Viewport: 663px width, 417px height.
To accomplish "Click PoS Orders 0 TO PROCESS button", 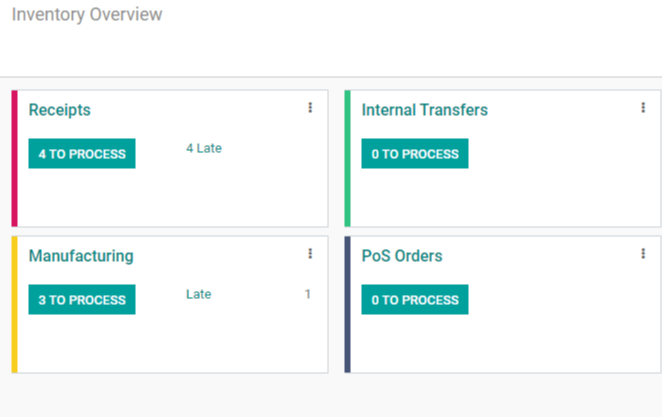I will click(415, 300).
